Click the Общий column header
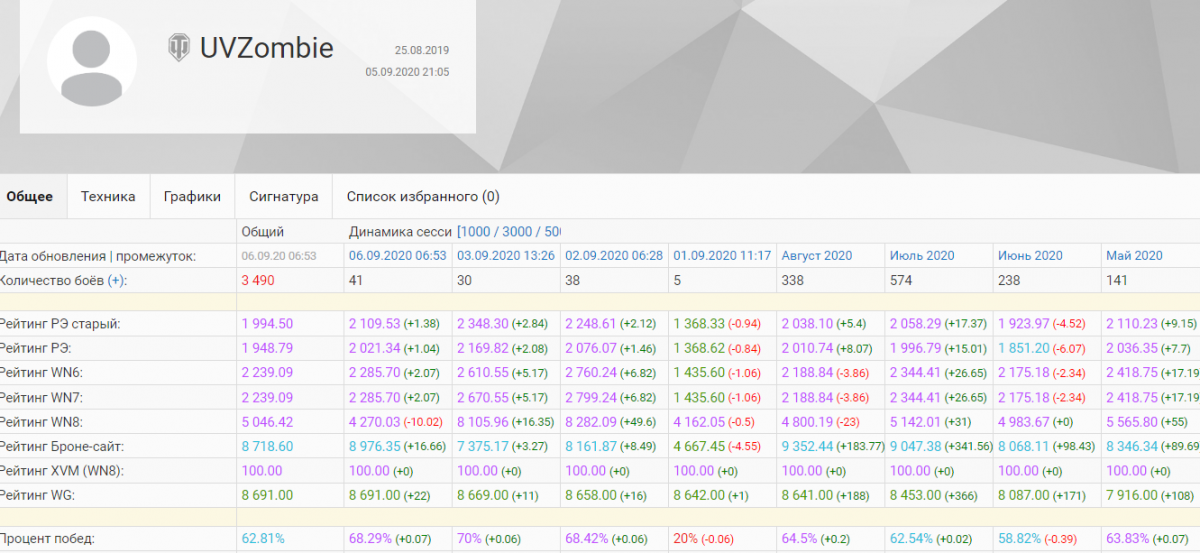 (x=263, y=231)
